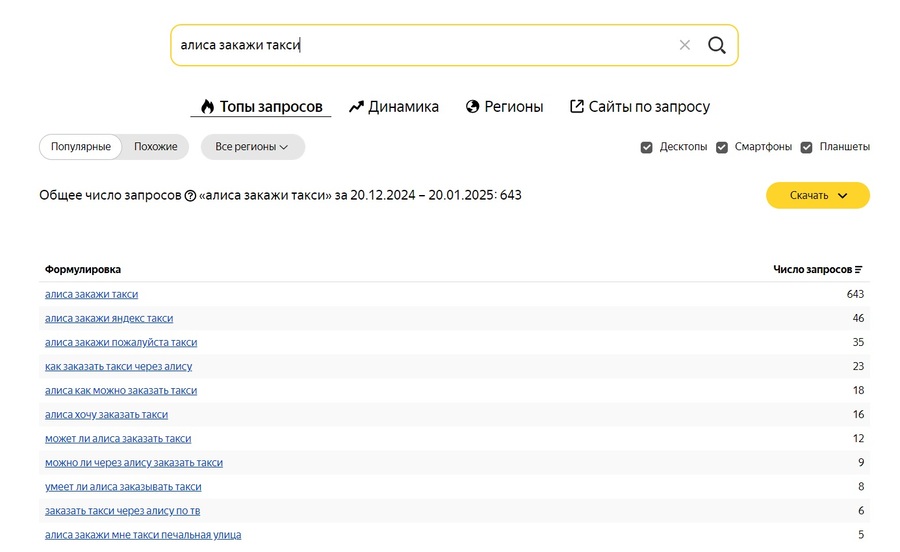This screenshot has width=900, height=552.
Task: Switch to the Регионы tab
Action: (x=504, y=107)
